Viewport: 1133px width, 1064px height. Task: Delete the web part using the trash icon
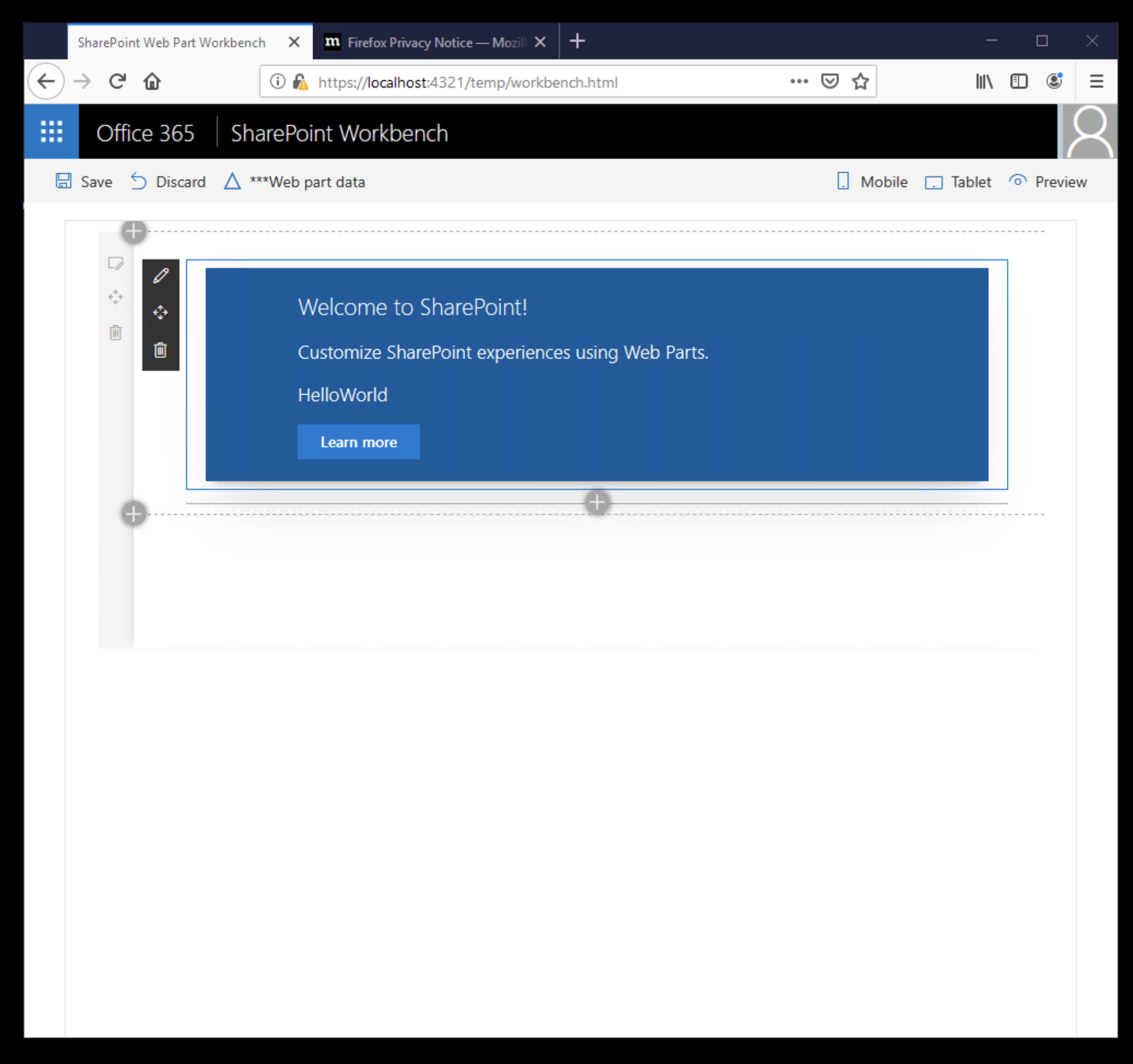[x=160, y=349]
